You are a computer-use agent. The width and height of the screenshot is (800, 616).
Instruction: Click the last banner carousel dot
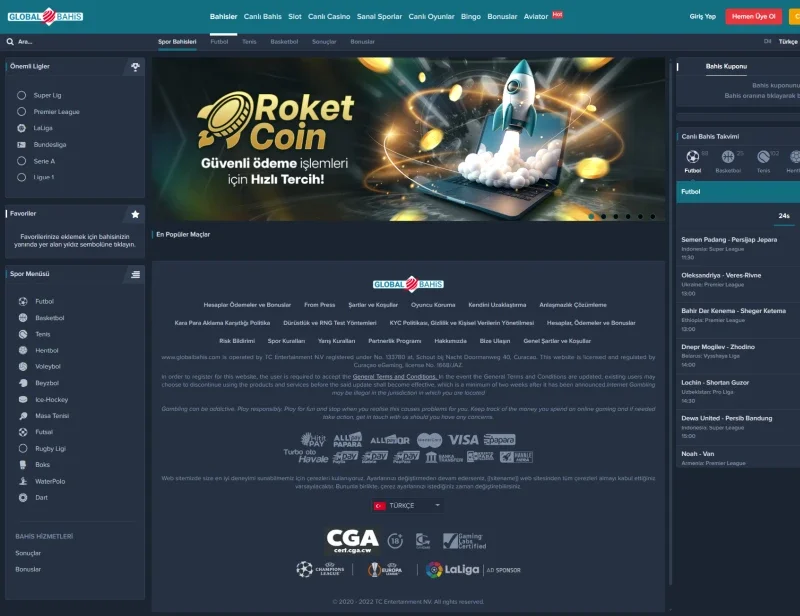point(653,216)
